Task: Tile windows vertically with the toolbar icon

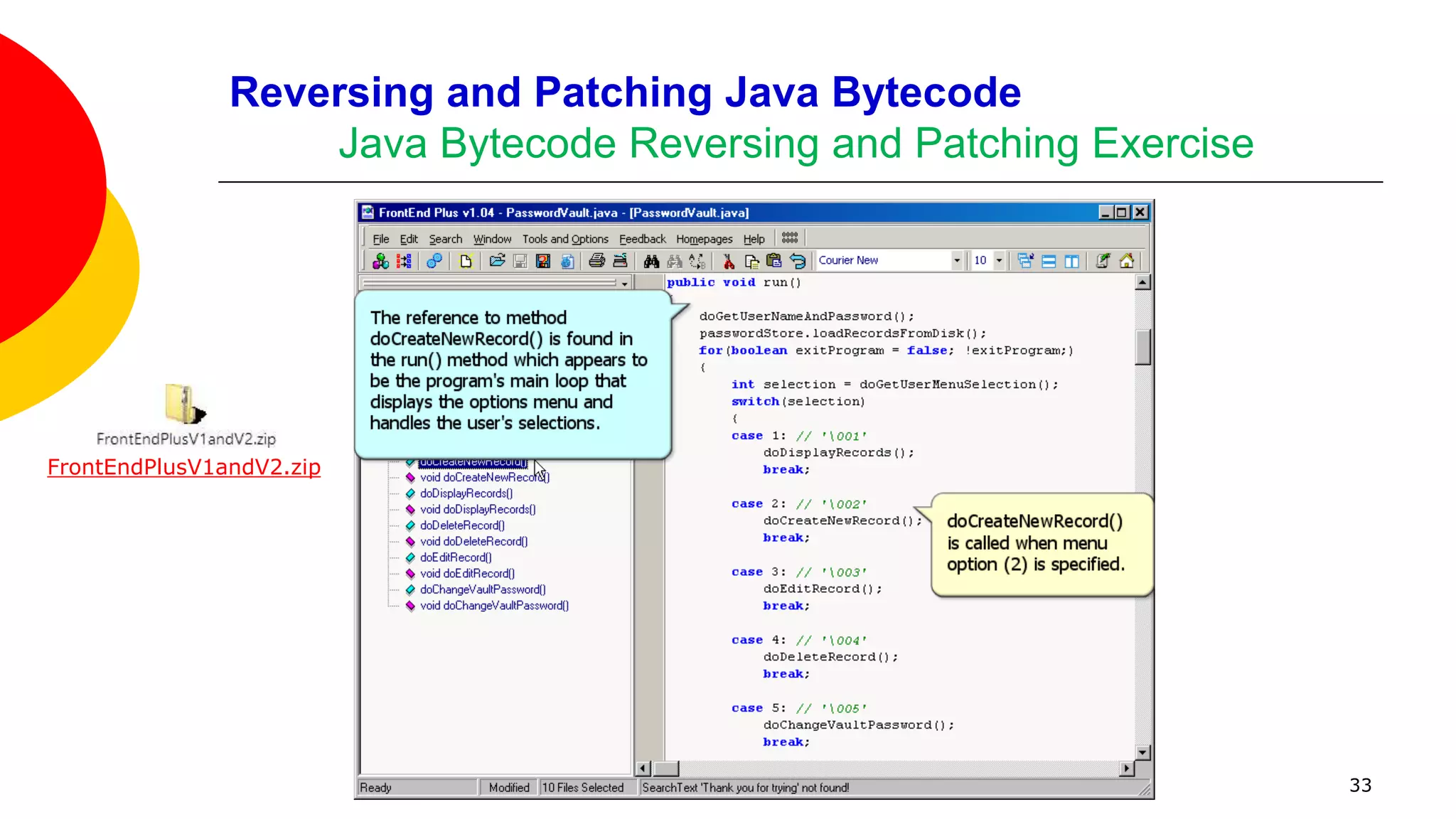Action: [1071, 261]
